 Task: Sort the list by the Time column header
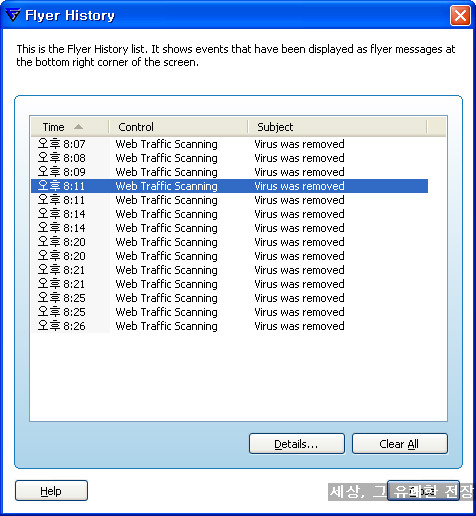[x=70, y=127]
